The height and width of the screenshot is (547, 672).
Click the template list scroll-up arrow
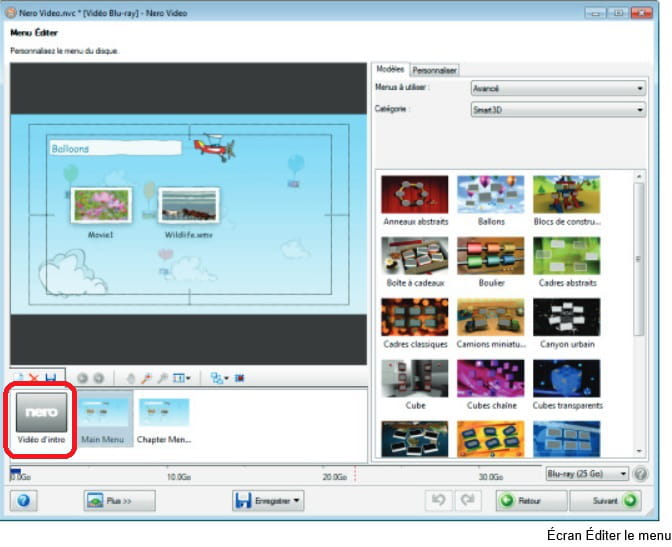639,176
